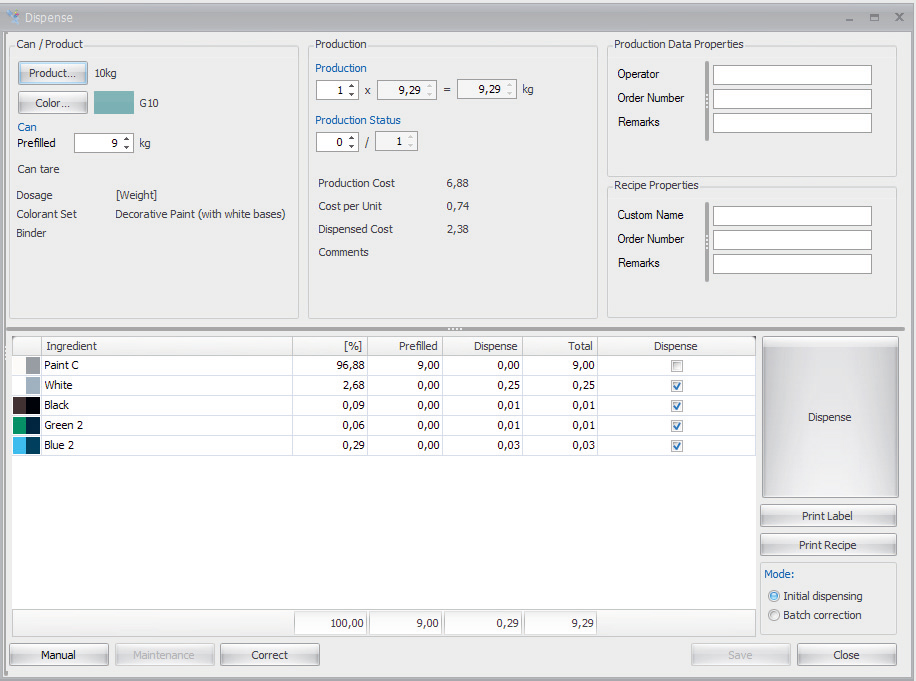
Task: Increase Production quantity with up arrow
Action: pos(352,86)
